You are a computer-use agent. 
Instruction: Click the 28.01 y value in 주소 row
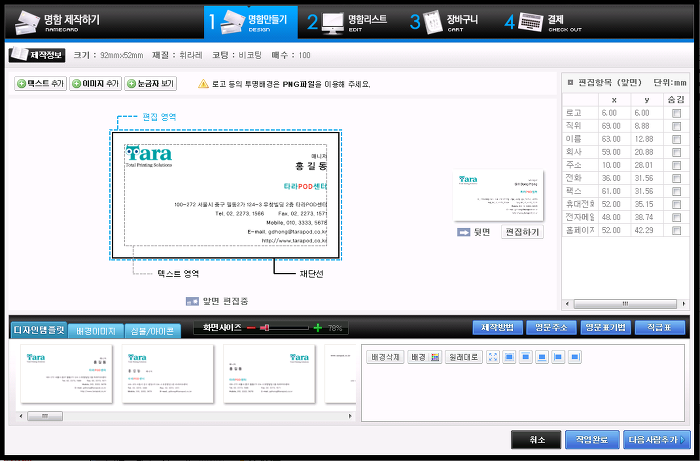644,166
